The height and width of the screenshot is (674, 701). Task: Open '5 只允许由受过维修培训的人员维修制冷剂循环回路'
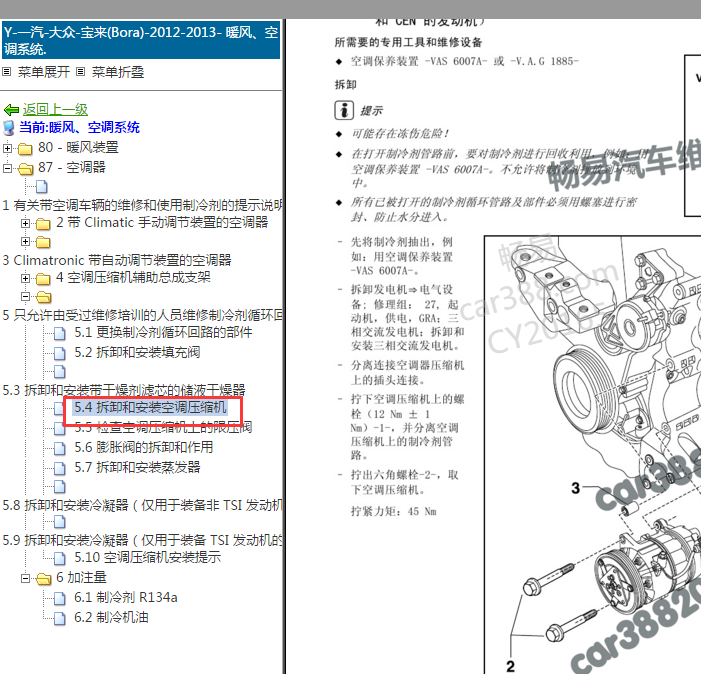[142, 315]
